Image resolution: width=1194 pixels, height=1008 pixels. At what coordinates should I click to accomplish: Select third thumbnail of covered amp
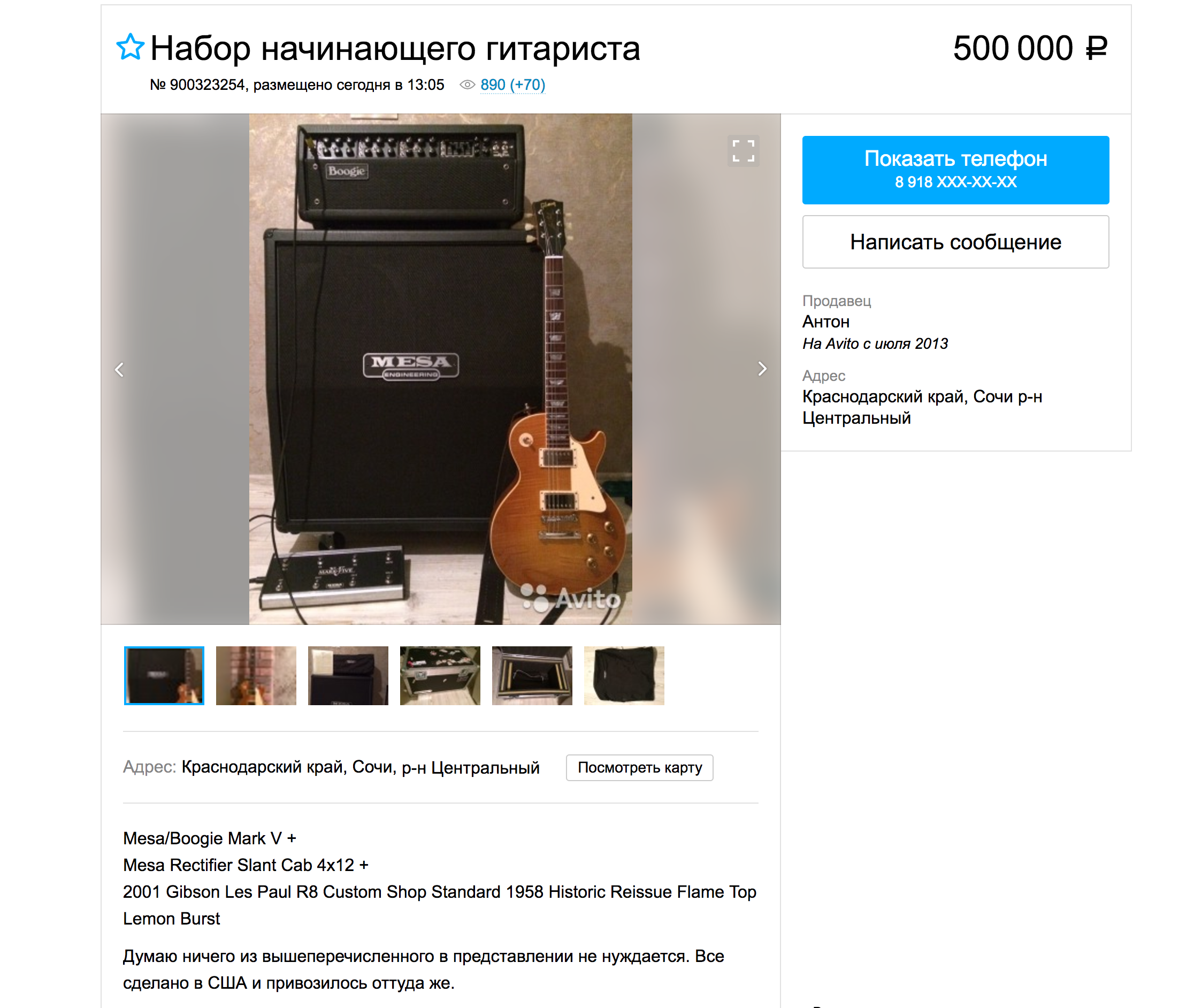pos(348,675)
